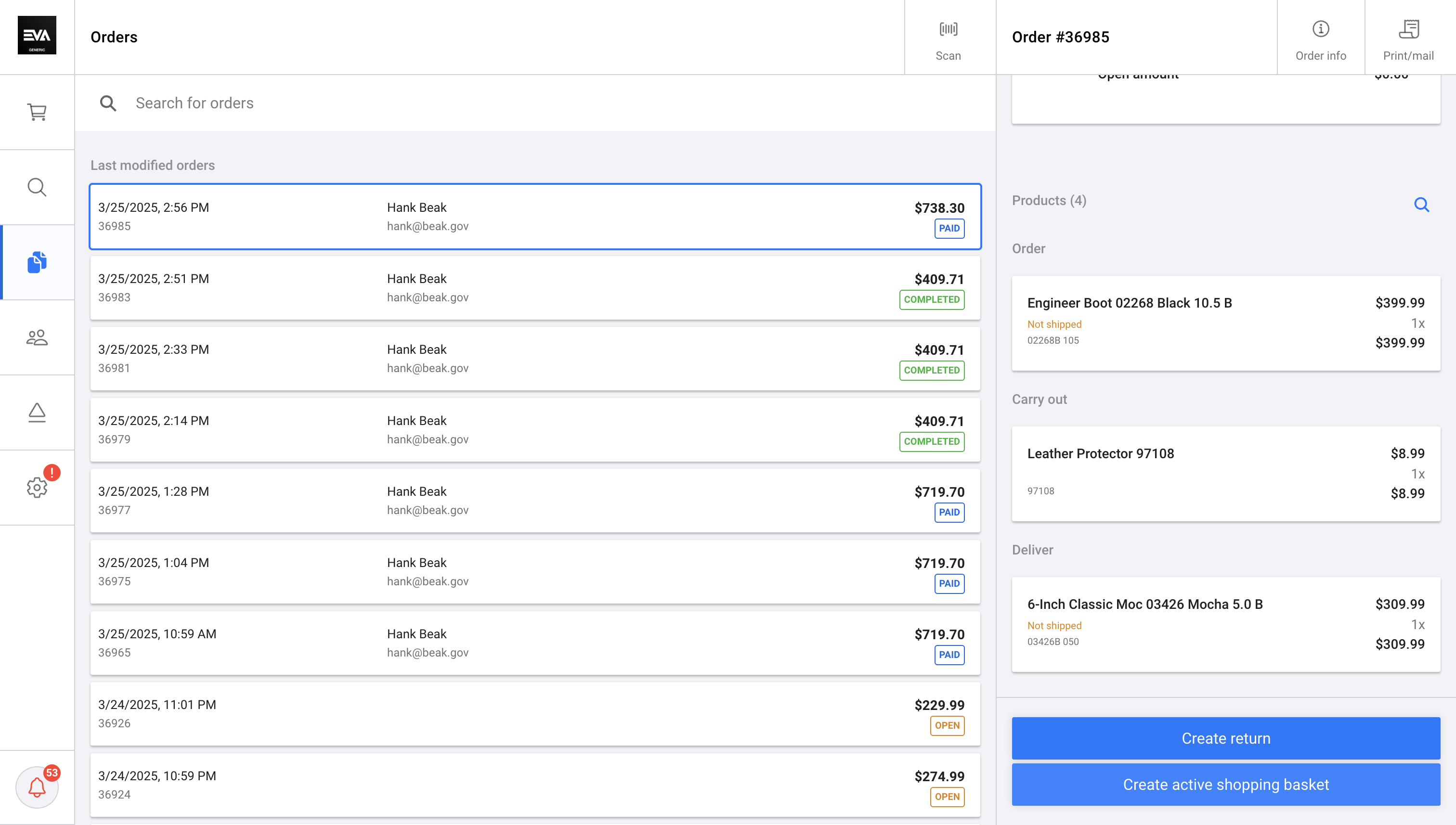Screen dimensions: 1456x825
Task: Click the Carry out section label
Action: coord(1039,400)
